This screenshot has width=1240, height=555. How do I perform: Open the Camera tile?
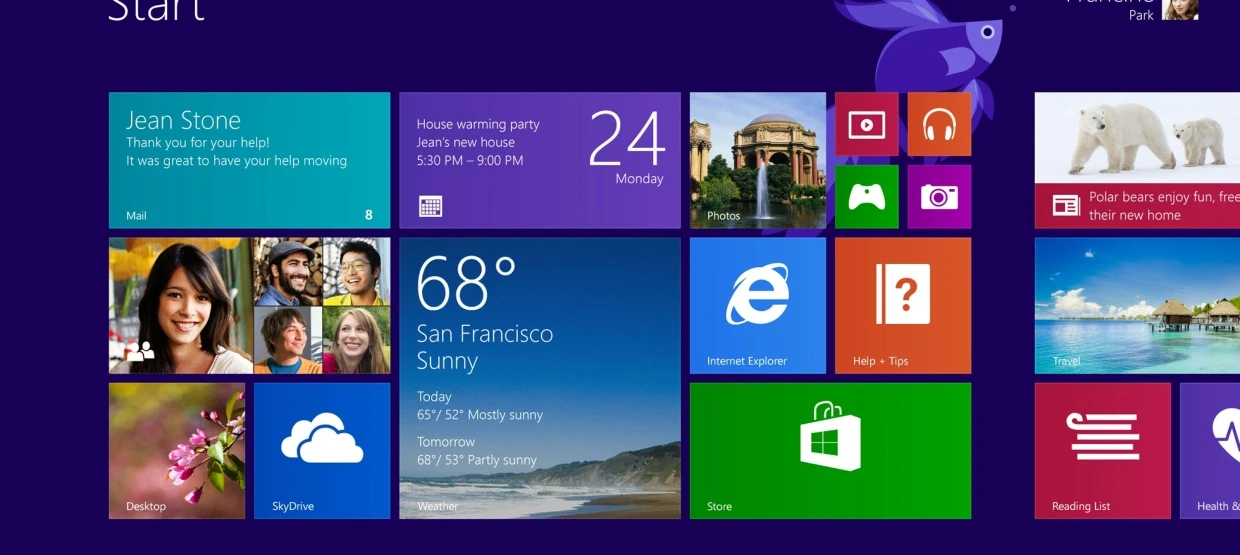pos(939,197)
